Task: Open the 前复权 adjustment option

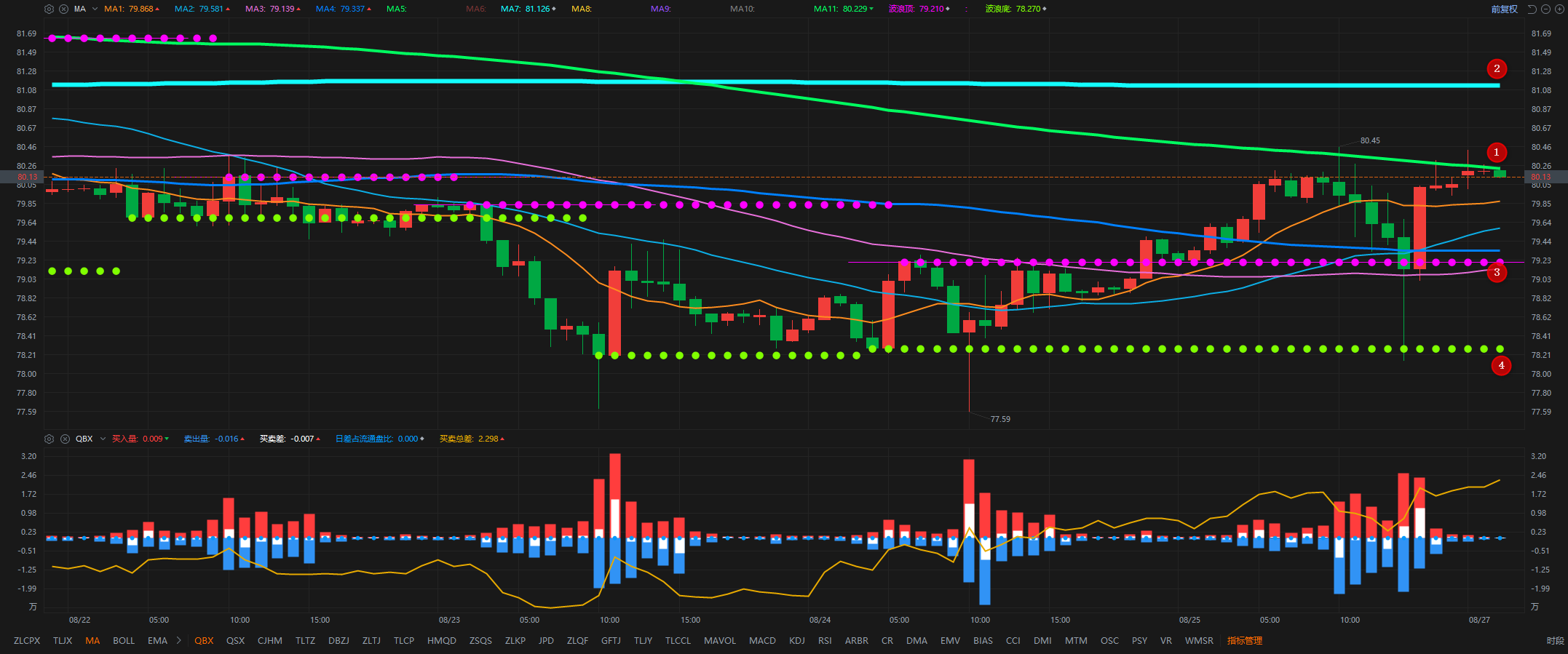Action: [1504, 9]
